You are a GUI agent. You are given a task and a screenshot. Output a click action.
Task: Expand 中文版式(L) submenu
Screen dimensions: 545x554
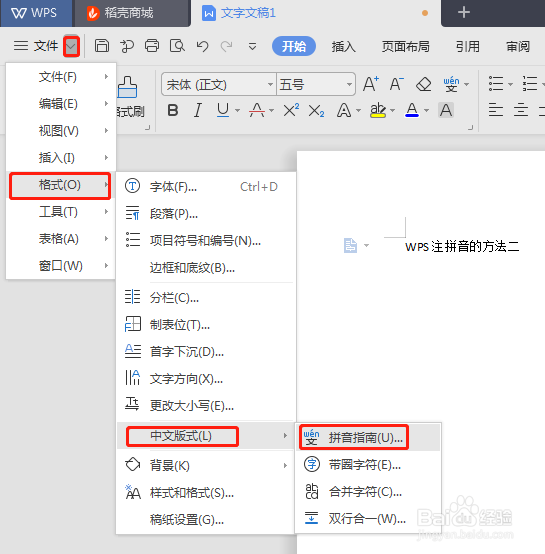tap(206, 436)
